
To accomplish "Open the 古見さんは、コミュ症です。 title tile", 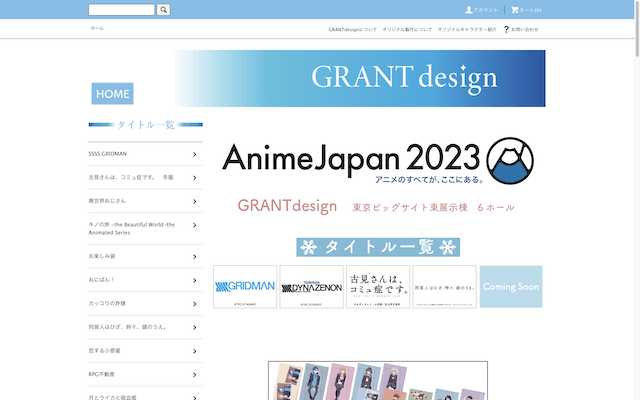I will click(x=378, y=287).
